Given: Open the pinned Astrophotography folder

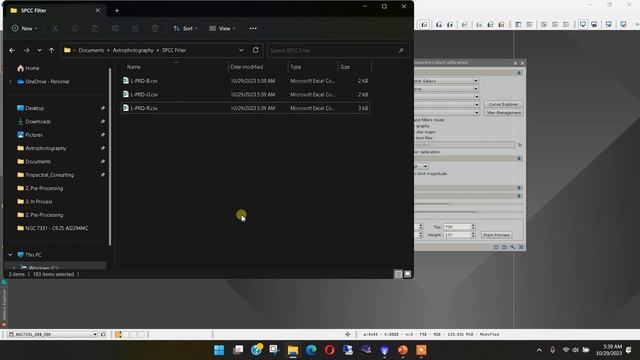Looking at the screenshot, I should (42, 148).
